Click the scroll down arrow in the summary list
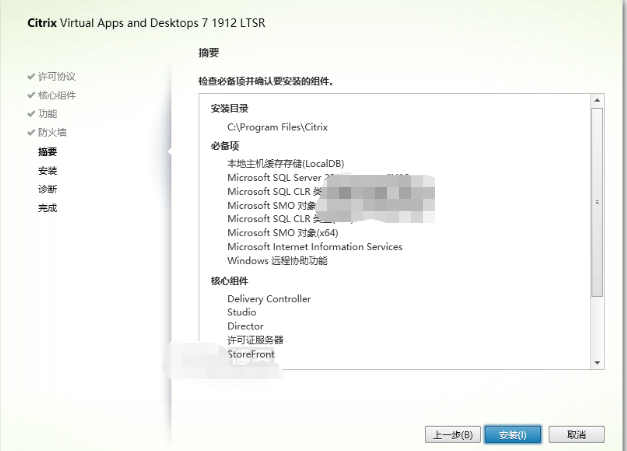 tap(597, 363)
